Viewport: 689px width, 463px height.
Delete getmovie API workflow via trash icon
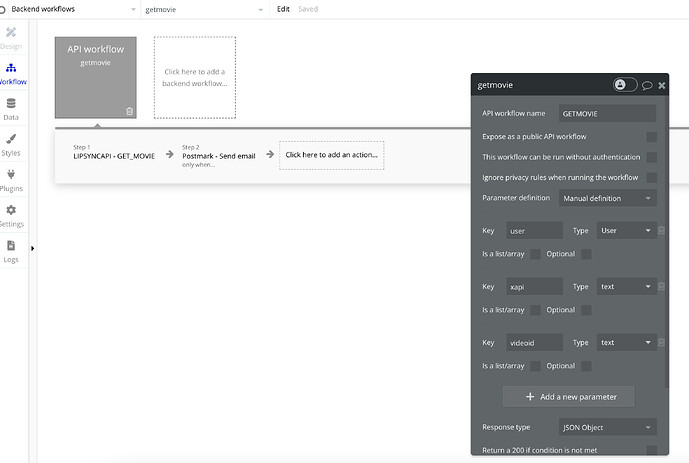click(129, 111)
